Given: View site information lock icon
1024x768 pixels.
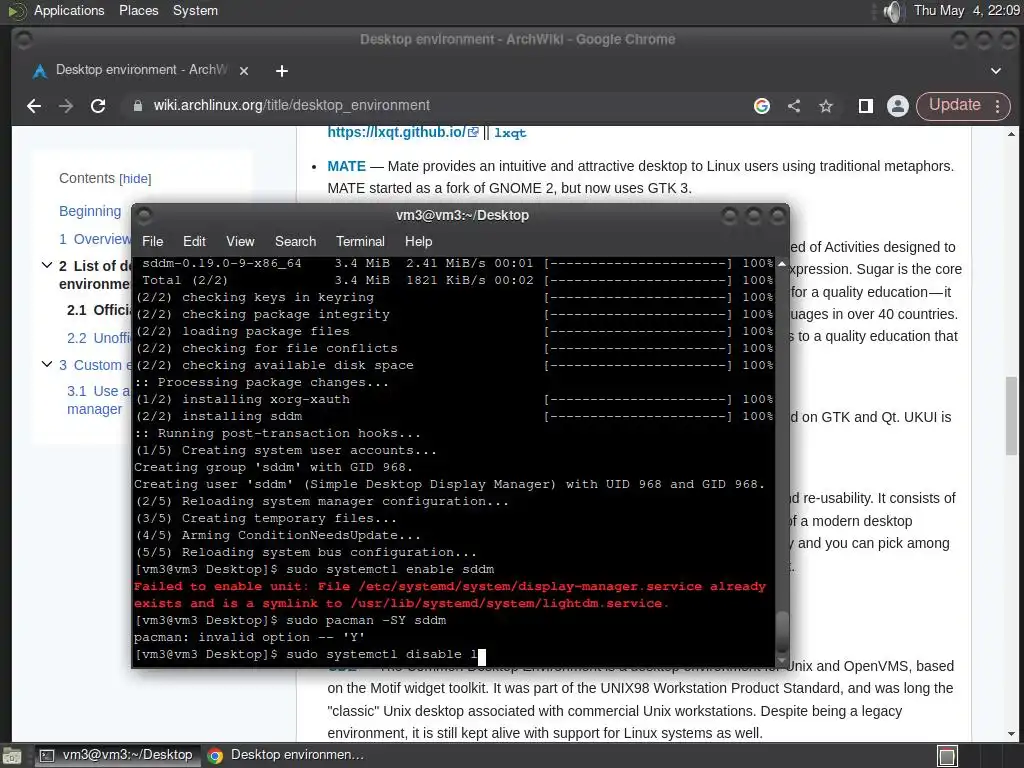Looking at the screenshot, I should 138,106.
